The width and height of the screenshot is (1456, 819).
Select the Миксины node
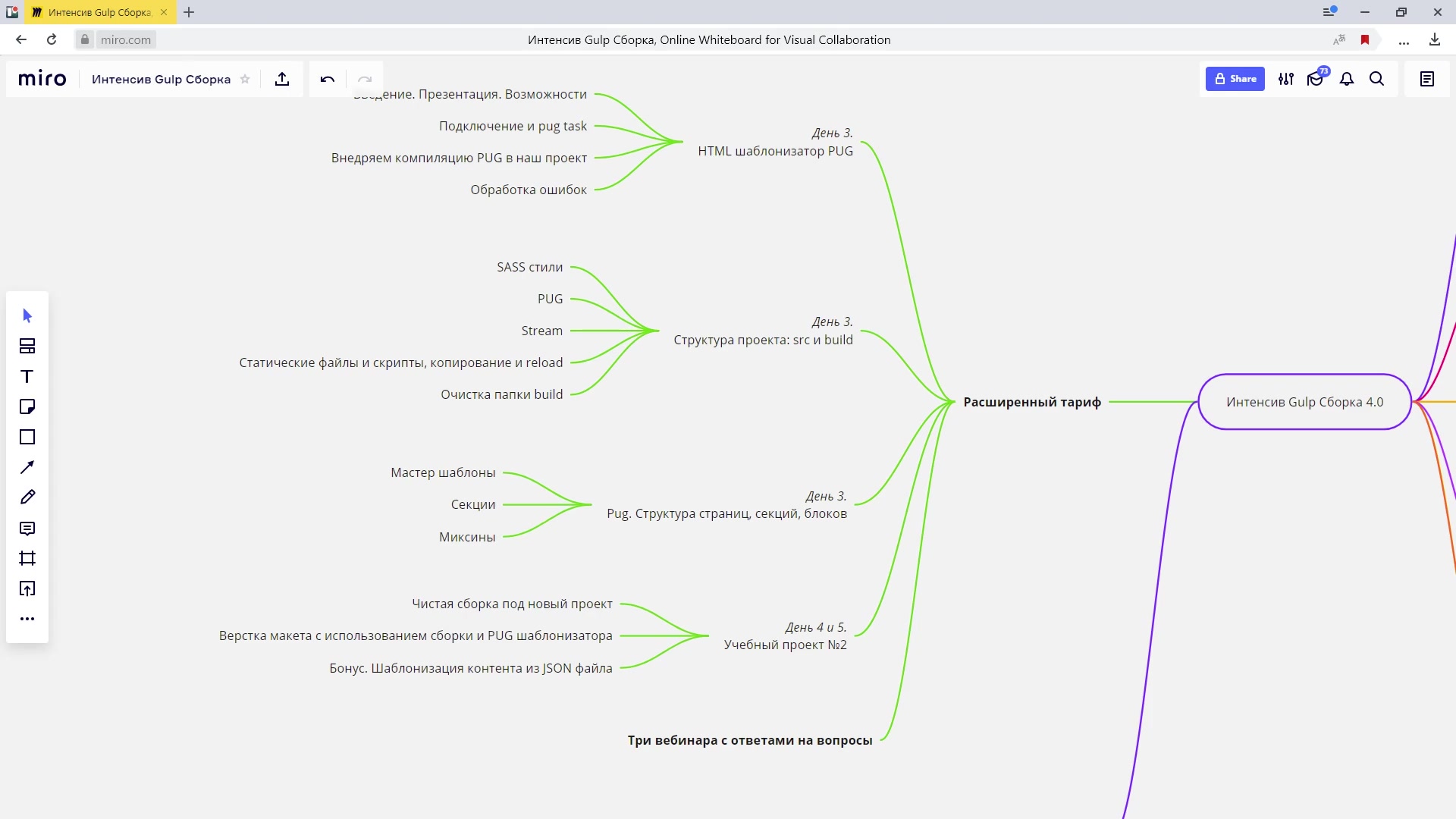point(467,537)
